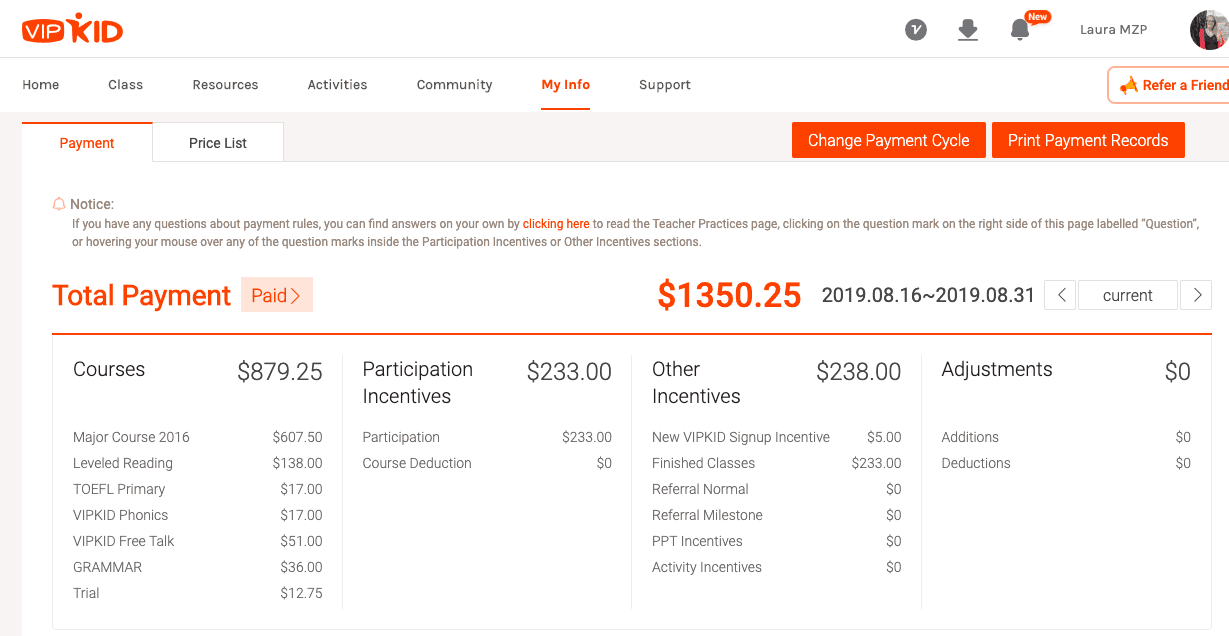Click the Deductions row label

pyautogui.click(x=976, y=463)
